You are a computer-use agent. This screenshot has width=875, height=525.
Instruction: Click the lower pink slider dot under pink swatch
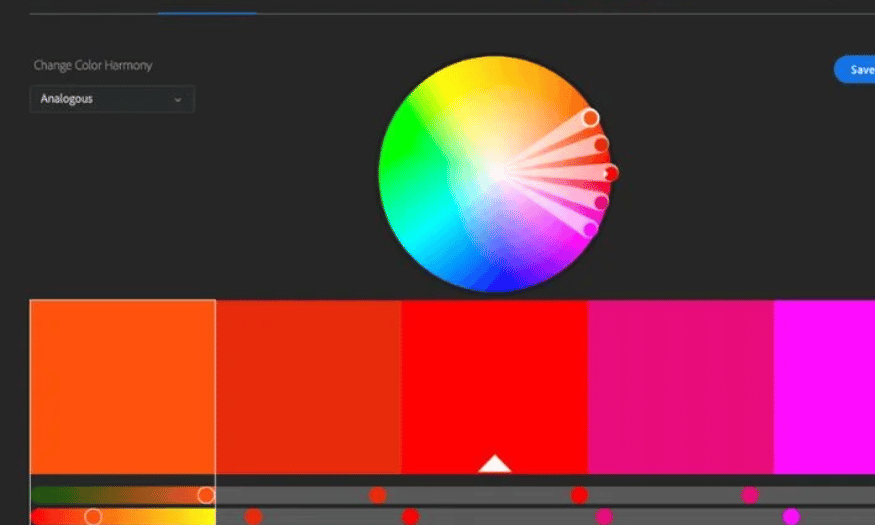pyautogui.click(x=604, y=517)
